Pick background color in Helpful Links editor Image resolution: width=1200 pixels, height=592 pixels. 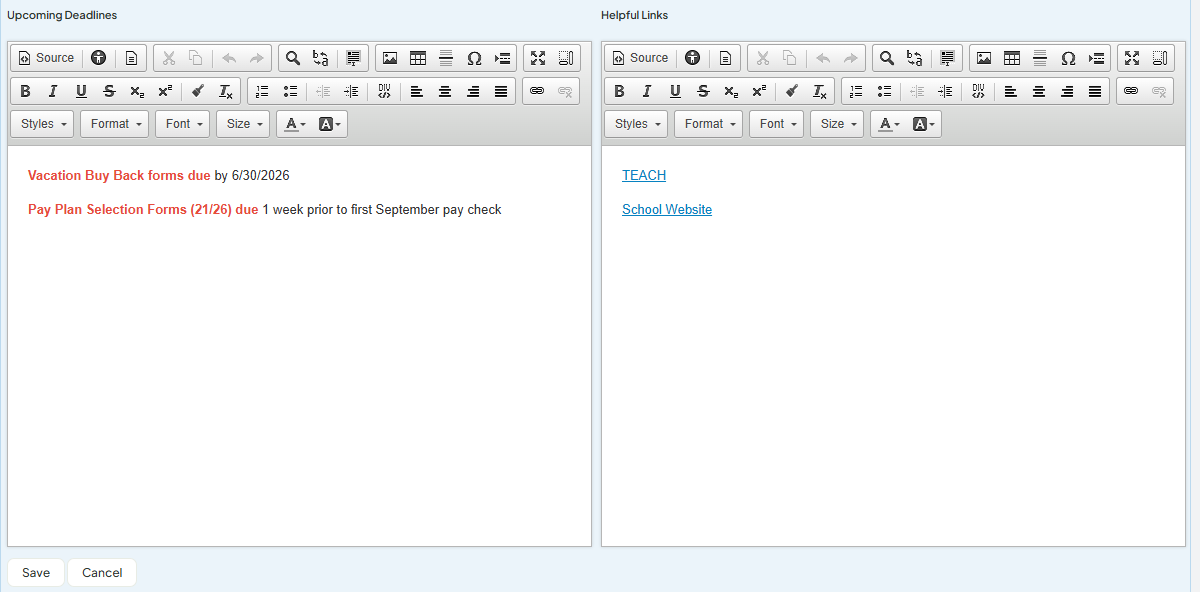click(924, 124)
